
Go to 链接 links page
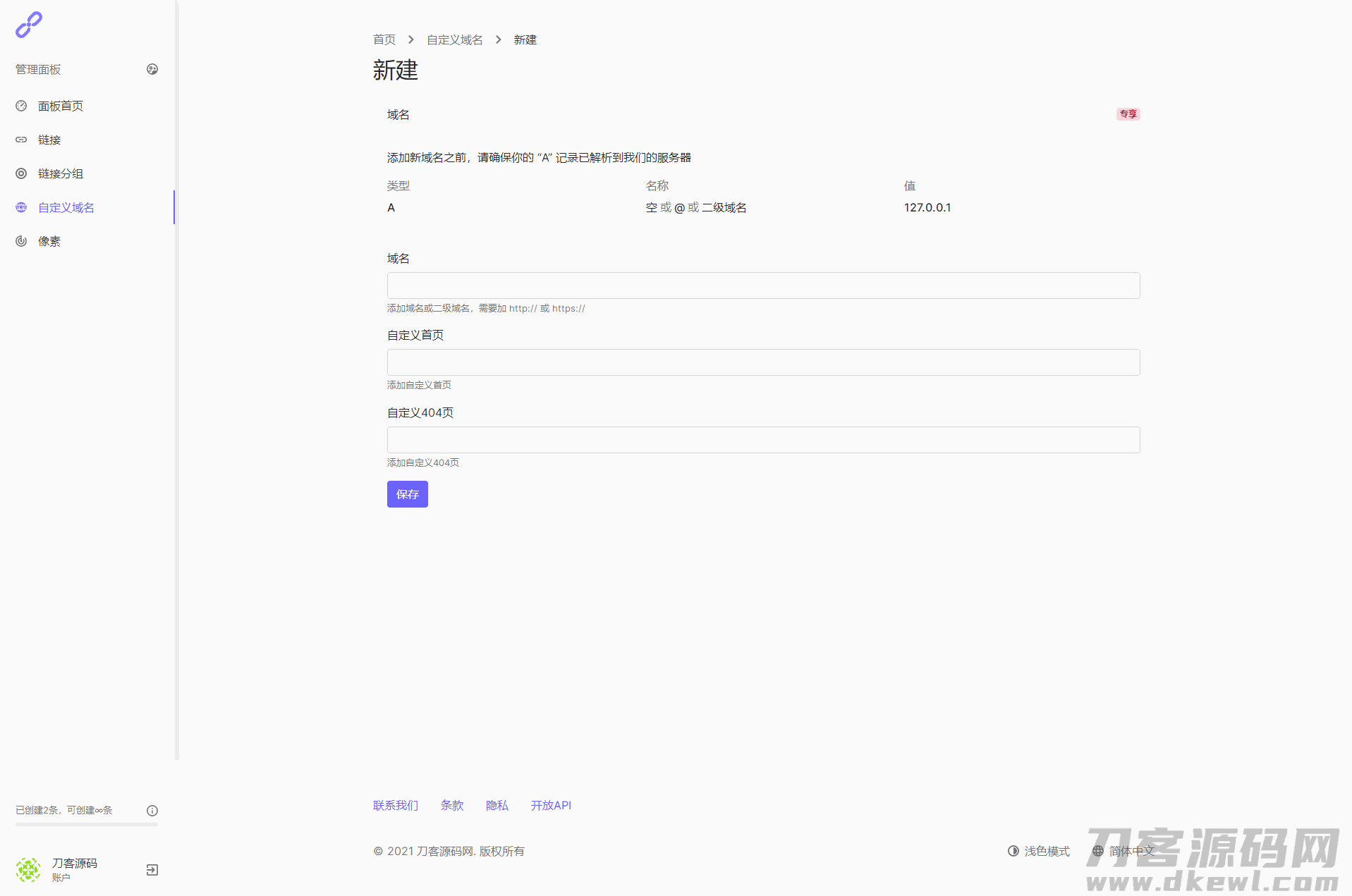[x=49, y=140]
